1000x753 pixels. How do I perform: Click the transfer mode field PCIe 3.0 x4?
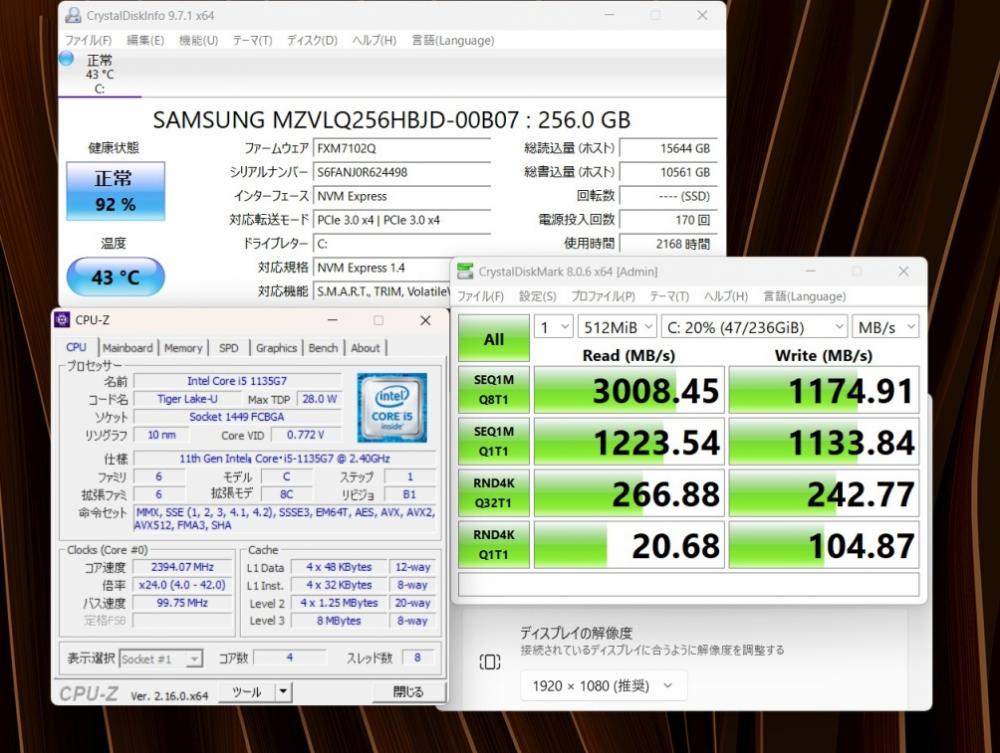pos(402,219)
